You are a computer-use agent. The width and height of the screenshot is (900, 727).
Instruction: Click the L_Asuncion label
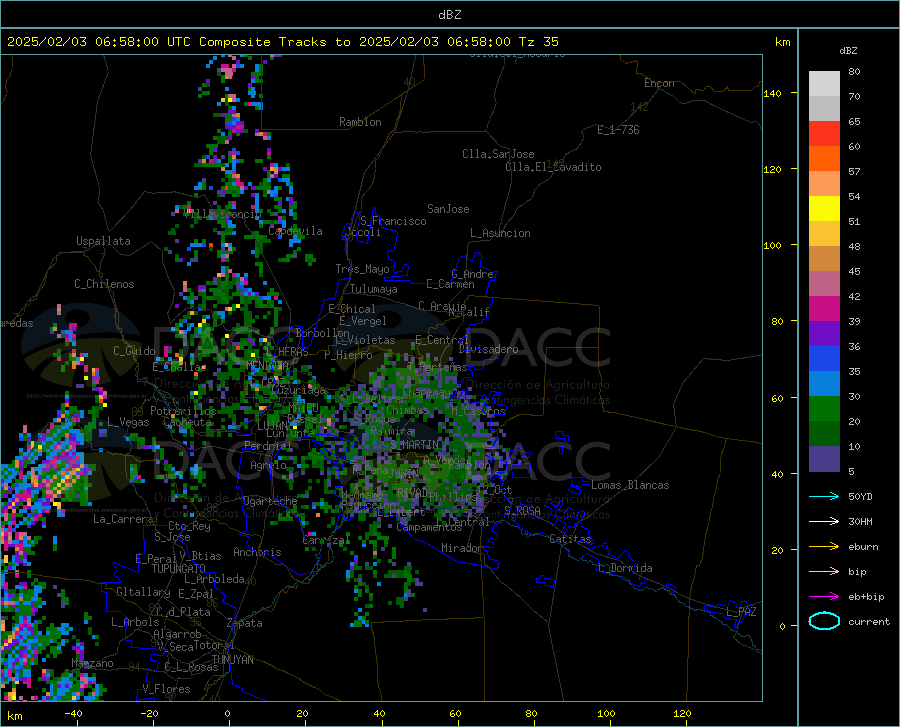tap(500, 233)
